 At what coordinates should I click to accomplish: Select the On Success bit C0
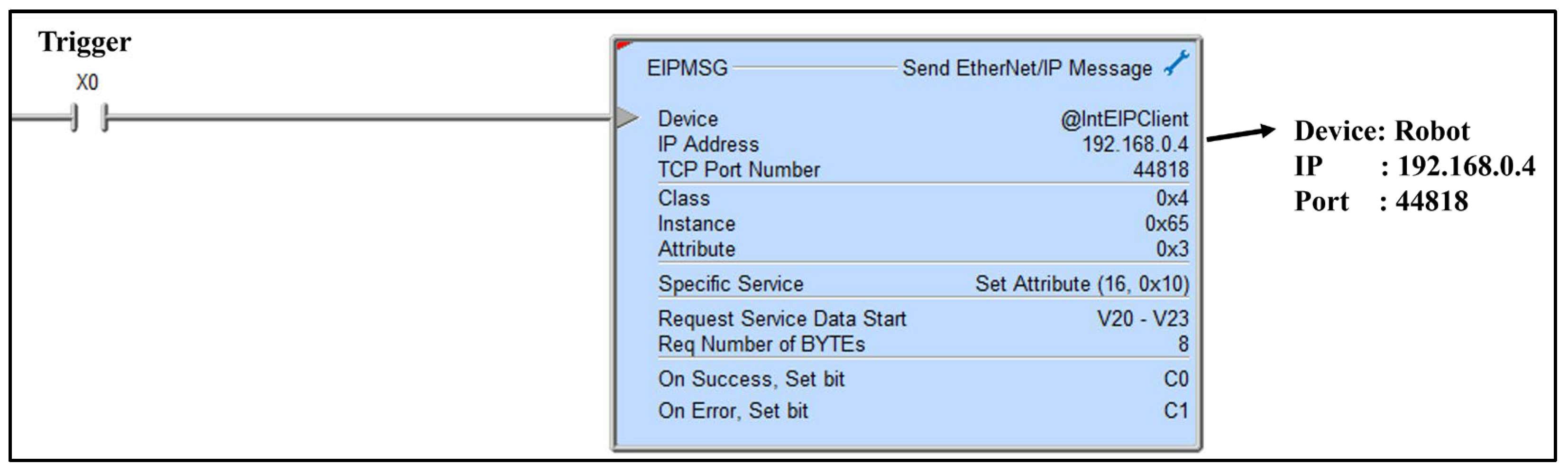(1175, 379)
